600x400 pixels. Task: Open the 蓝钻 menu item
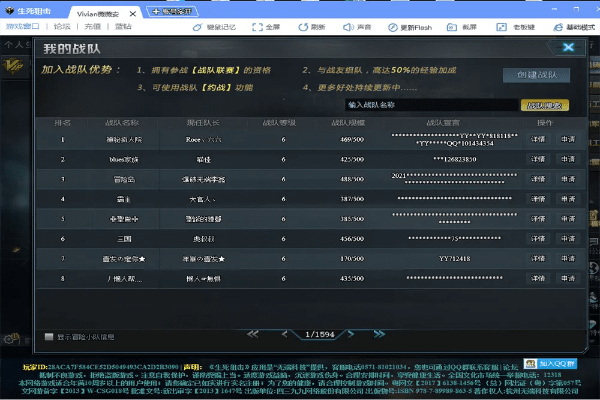(123, 26)
